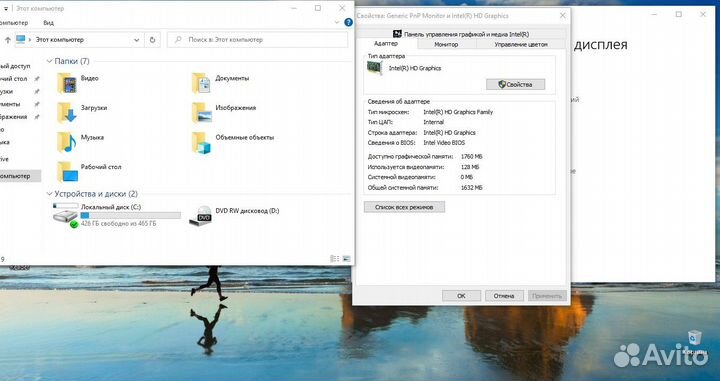This screenshot has height=381, width=720.
Task: Open the Изображения folder icon
Action: coord(201,112)
